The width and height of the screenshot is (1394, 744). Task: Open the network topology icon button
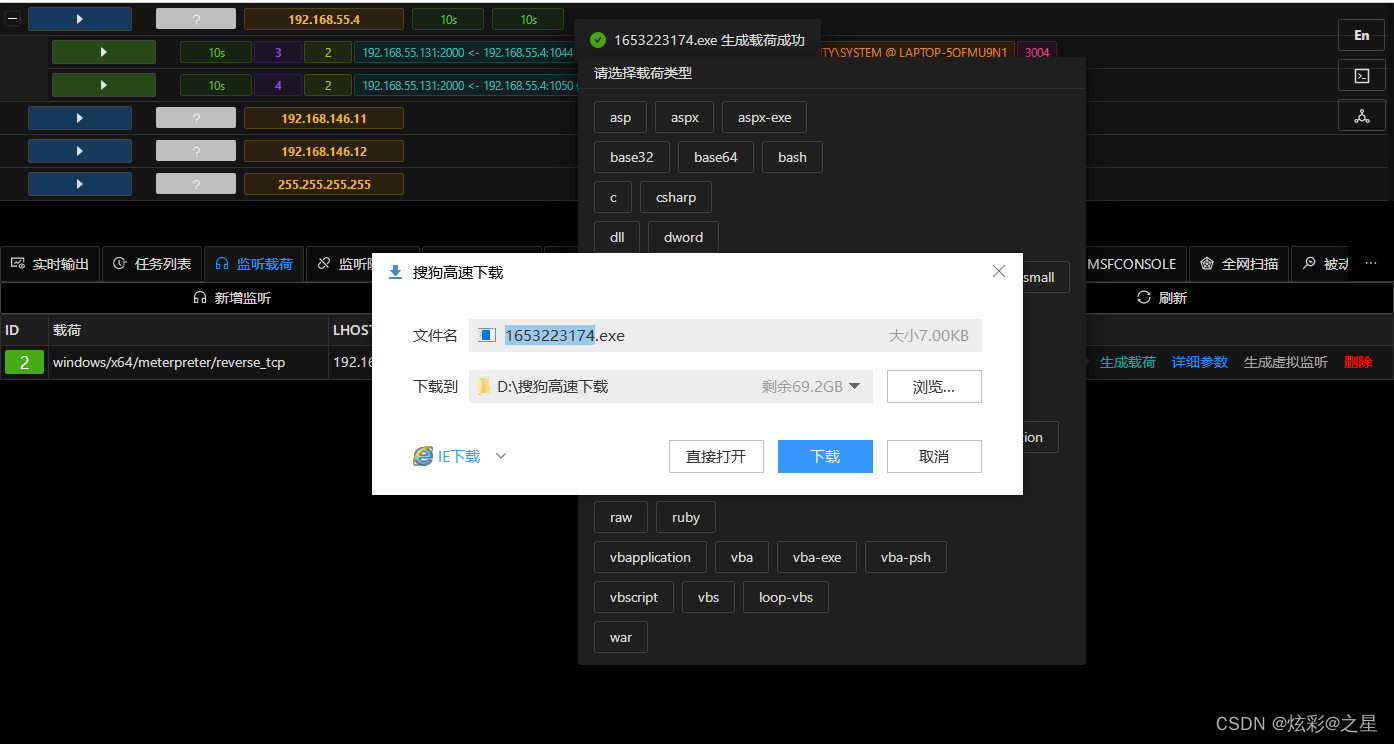click(1362, 115)
